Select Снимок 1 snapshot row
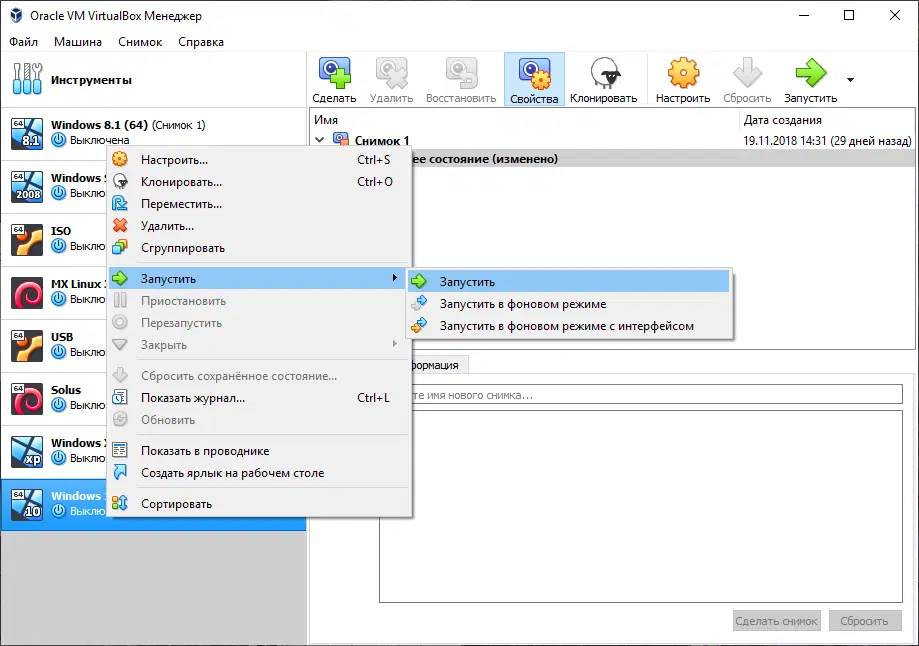919x646 pixels. [612, 141]
